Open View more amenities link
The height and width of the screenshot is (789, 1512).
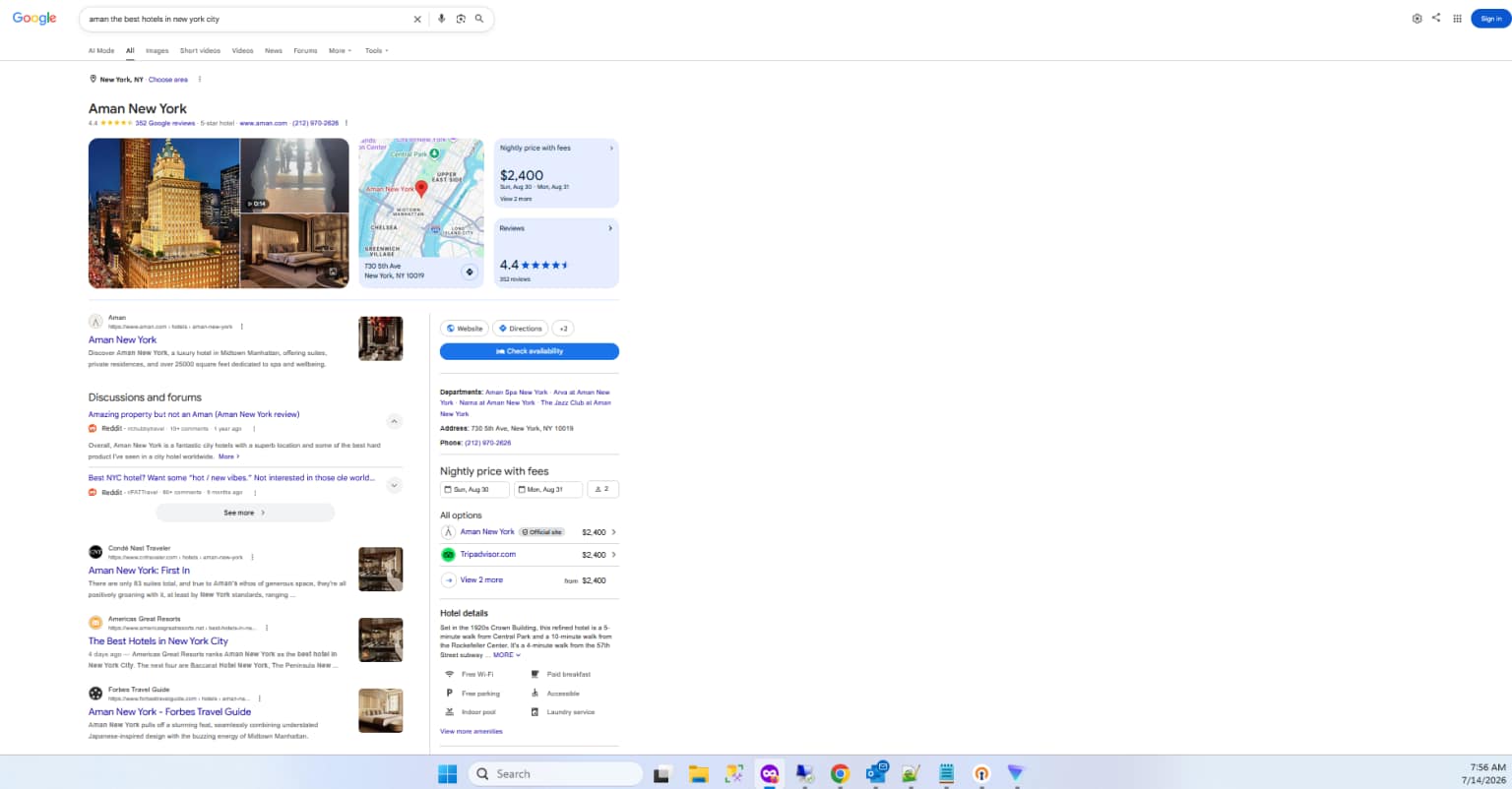point(472,732)
